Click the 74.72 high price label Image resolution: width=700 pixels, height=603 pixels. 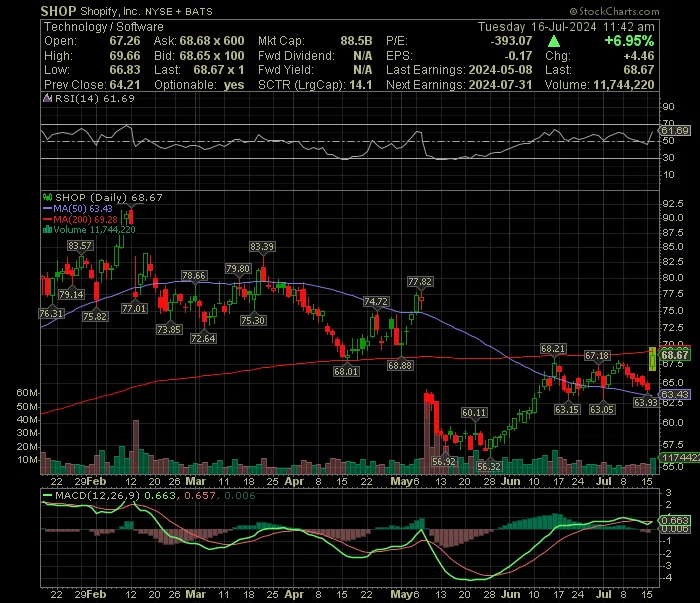[x=376, y=302]
